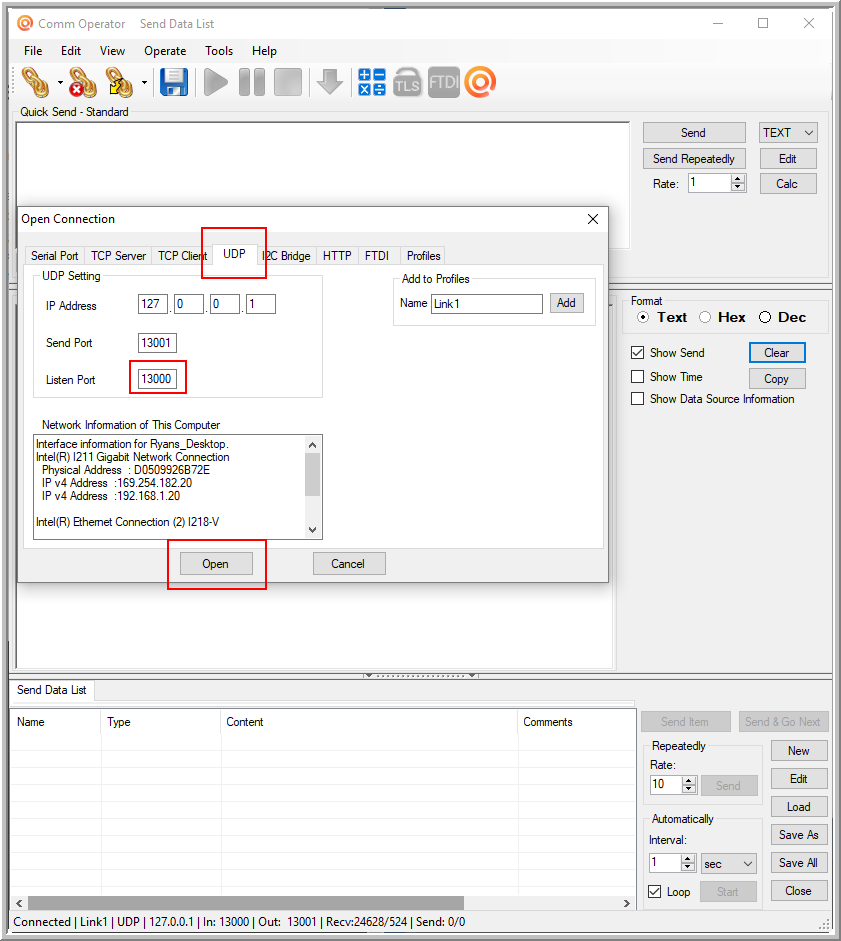Open the View menu
841x941 pixels.
(112, 51)
